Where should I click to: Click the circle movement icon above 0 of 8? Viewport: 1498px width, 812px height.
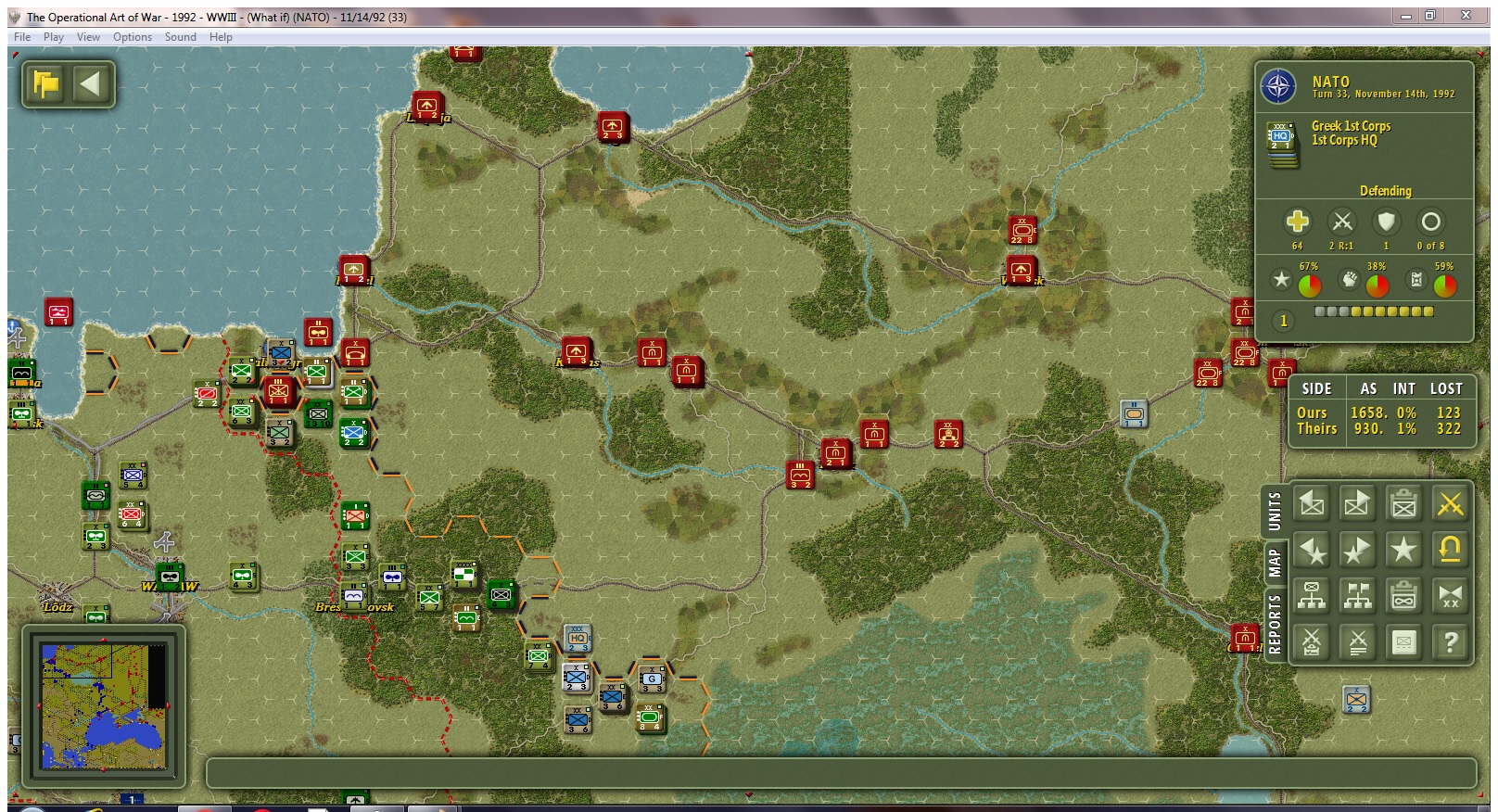1430,222
